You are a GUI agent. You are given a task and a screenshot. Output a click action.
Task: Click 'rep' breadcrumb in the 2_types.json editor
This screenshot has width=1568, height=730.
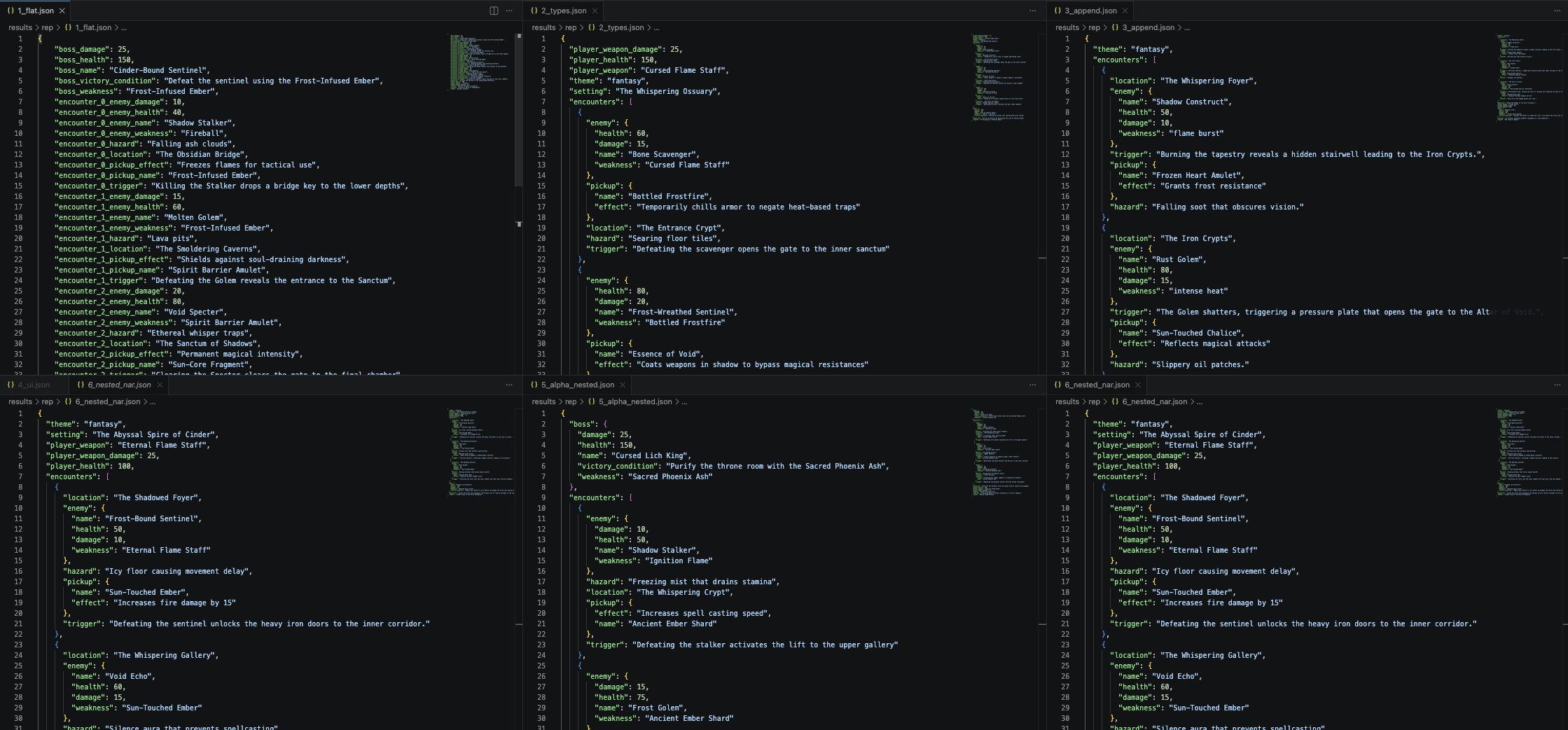coord(571,27)
